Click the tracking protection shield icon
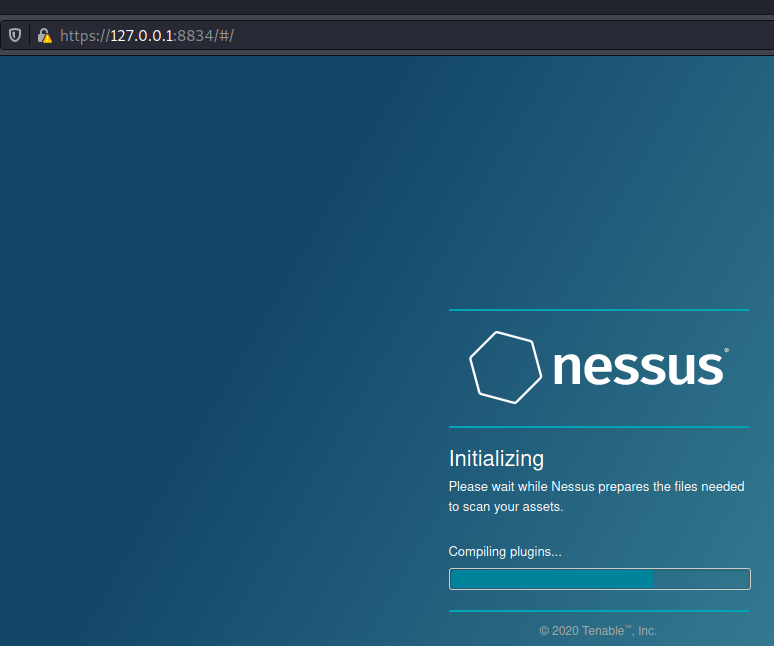This screenshot has width=774, height=646. click(15, 36)
